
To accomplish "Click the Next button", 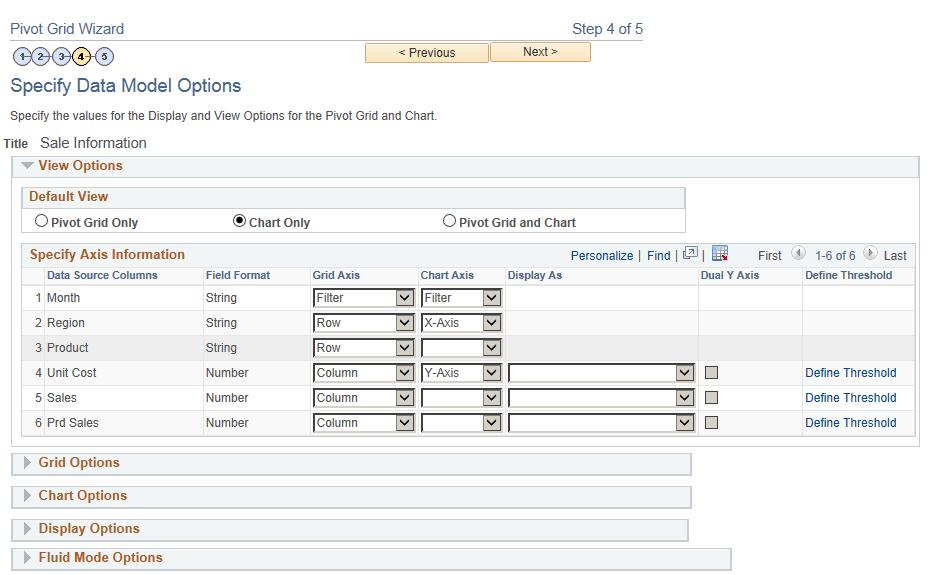I will 540,52.
